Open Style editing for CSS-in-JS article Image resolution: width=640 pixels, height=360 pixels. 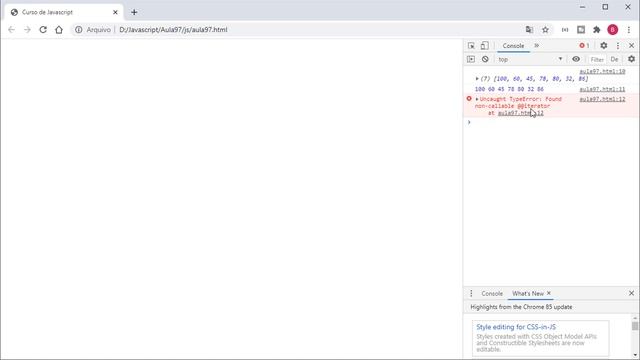tap(516, 327)
